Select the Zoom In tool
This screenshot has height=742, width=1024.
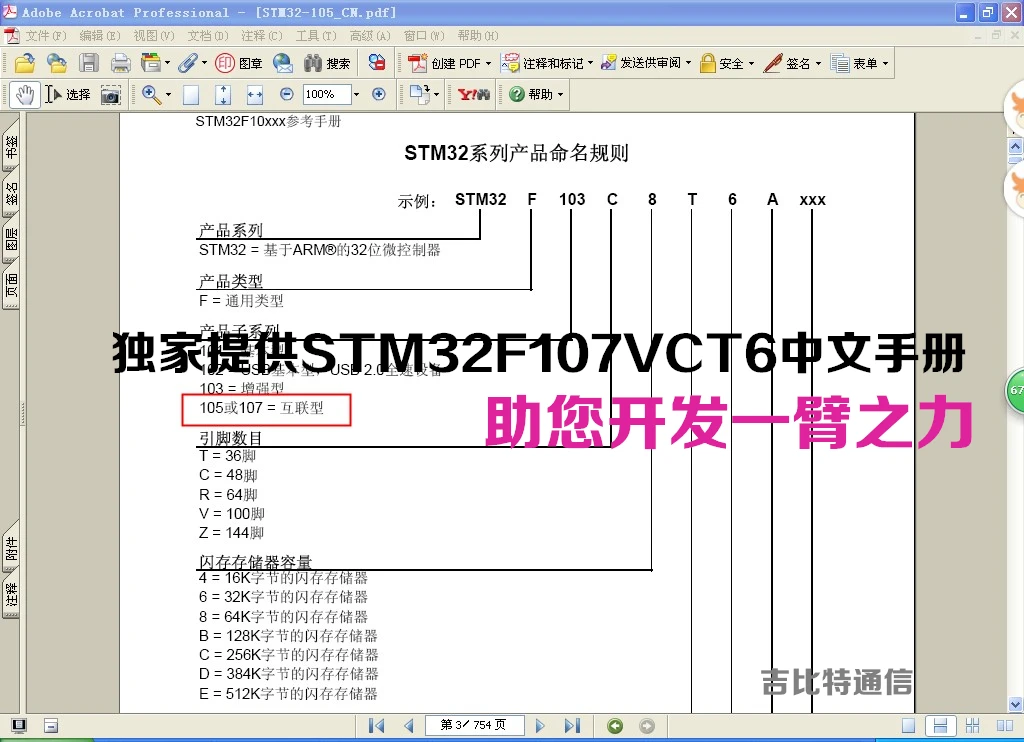point(150,94)
